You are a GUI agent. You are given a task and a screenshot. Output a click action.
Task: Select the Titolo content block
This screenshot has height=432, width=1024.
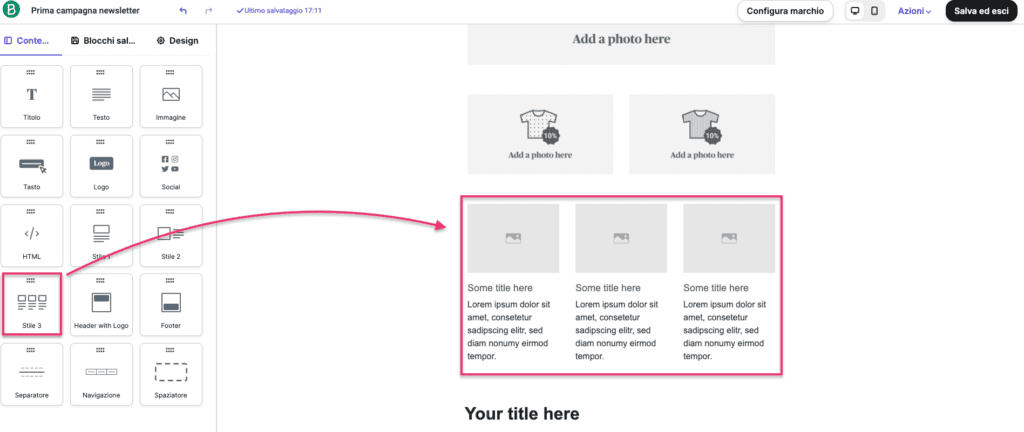(32, 97)
